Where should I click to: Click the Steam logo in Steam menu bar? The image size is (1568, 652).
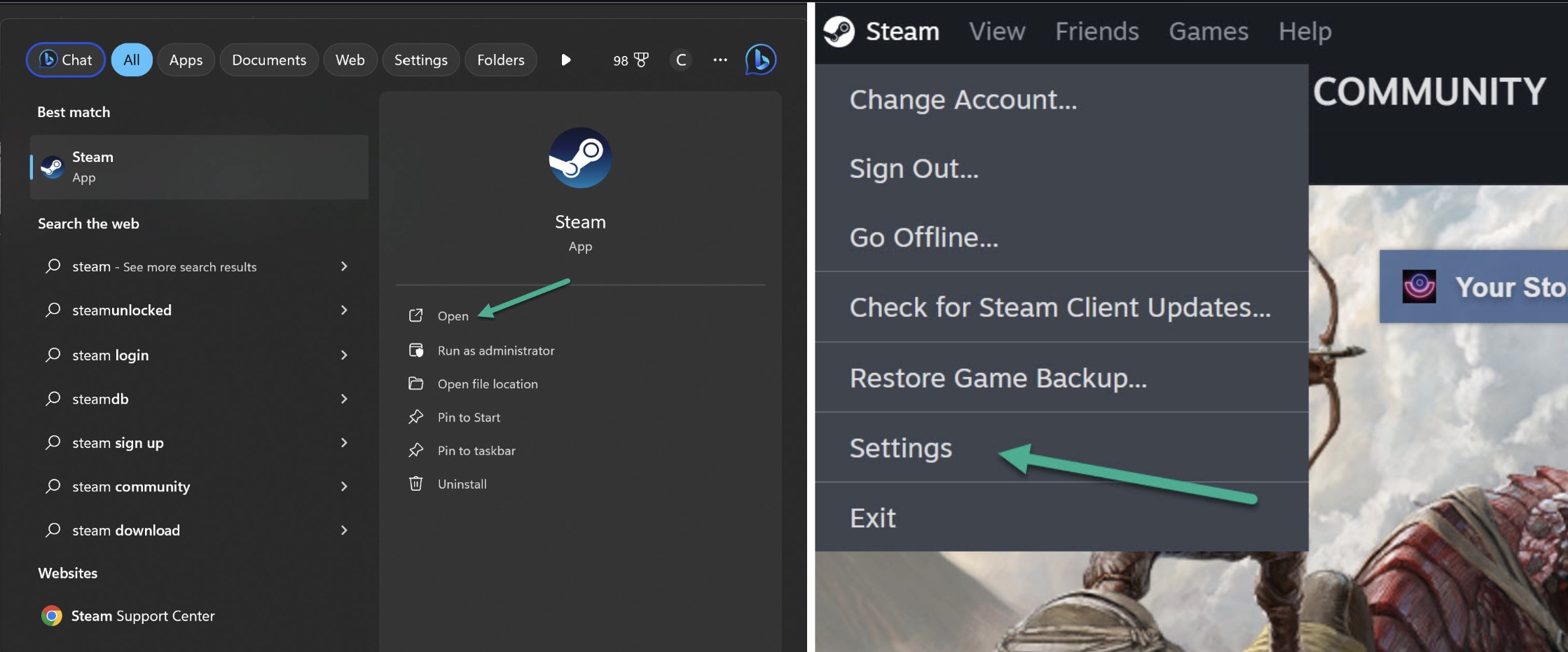click(839, 32)
